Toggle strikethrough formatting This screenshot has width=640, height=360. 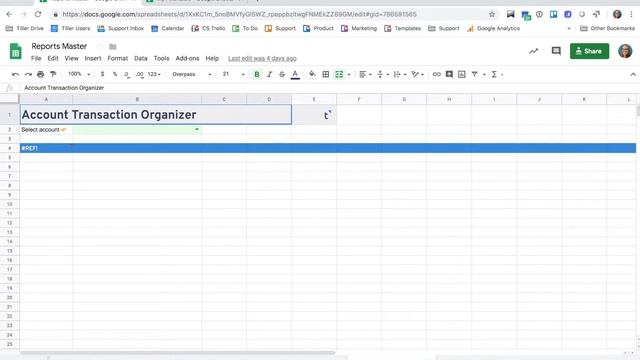point(282,74)
